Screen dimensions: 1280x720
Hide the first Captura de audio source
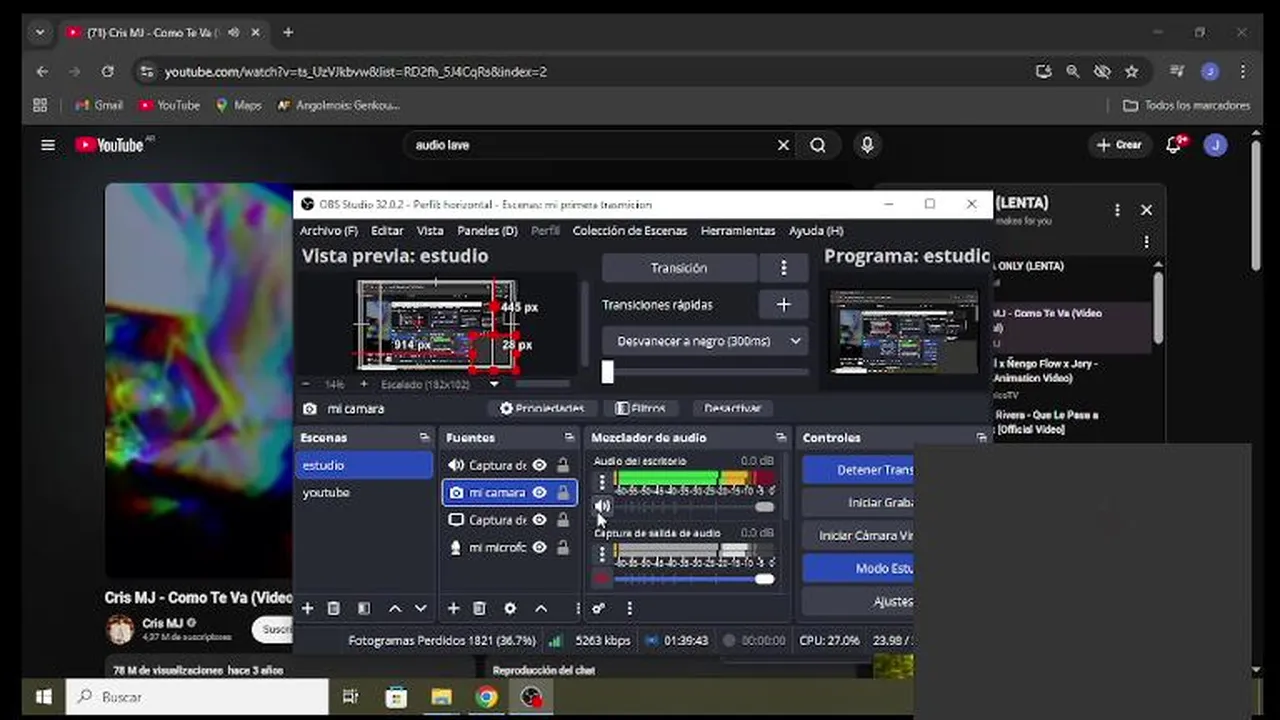click(x=540, y=465)
